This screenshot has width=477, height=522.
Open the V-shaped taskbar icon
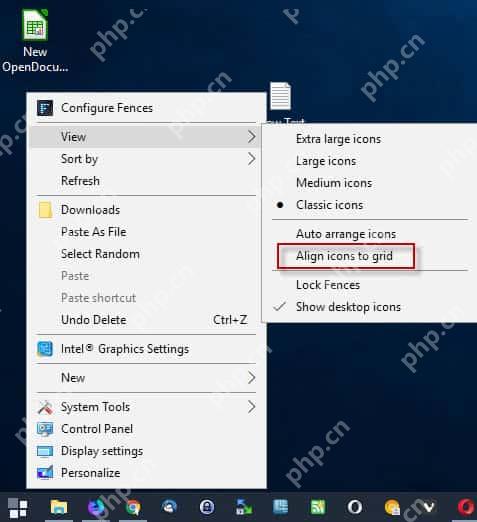click(x=429, y=508)
